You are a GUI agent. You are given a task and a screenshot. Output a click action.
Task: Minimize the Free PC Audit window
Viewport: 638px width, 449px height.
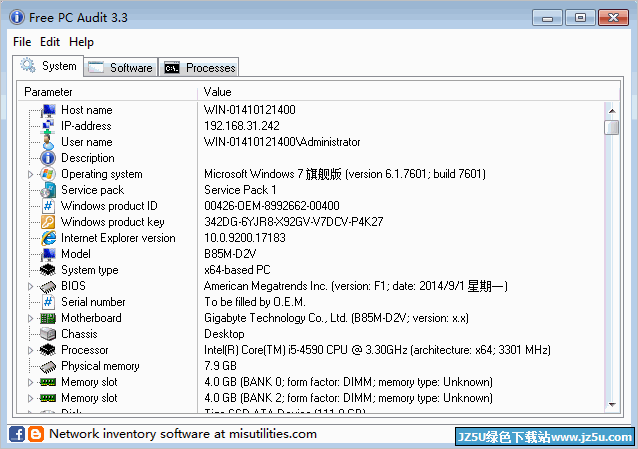547,18
